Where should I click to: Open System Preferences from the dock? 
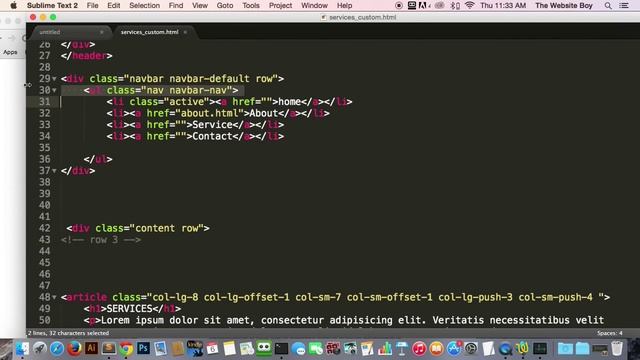[x=471, y=348]
